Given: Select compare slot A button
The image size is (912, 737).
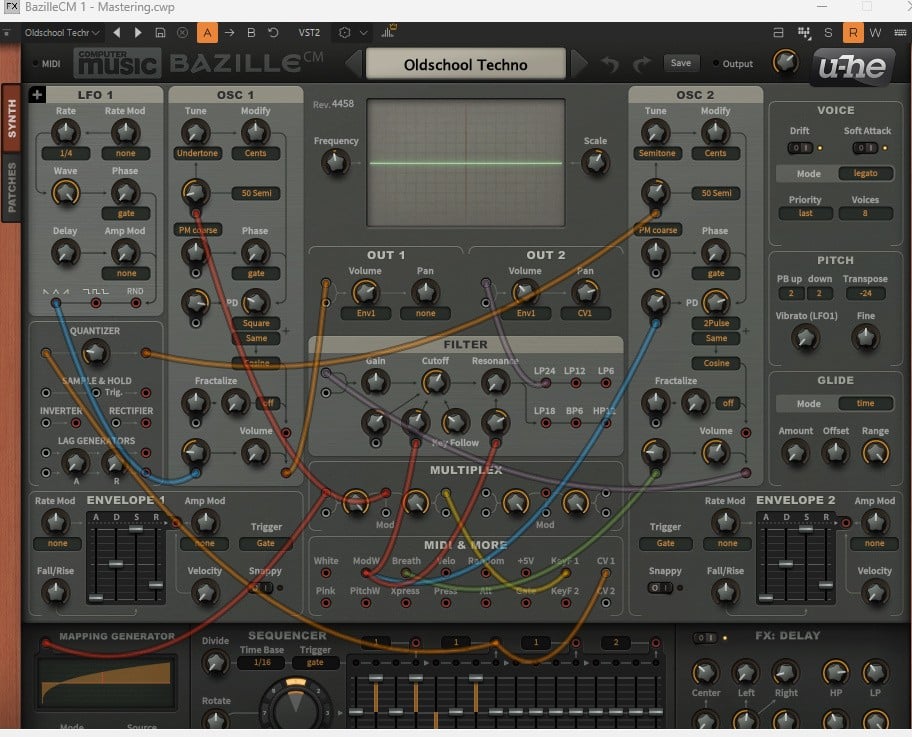Looking at the screenshot, I should [x=207, y=33].
